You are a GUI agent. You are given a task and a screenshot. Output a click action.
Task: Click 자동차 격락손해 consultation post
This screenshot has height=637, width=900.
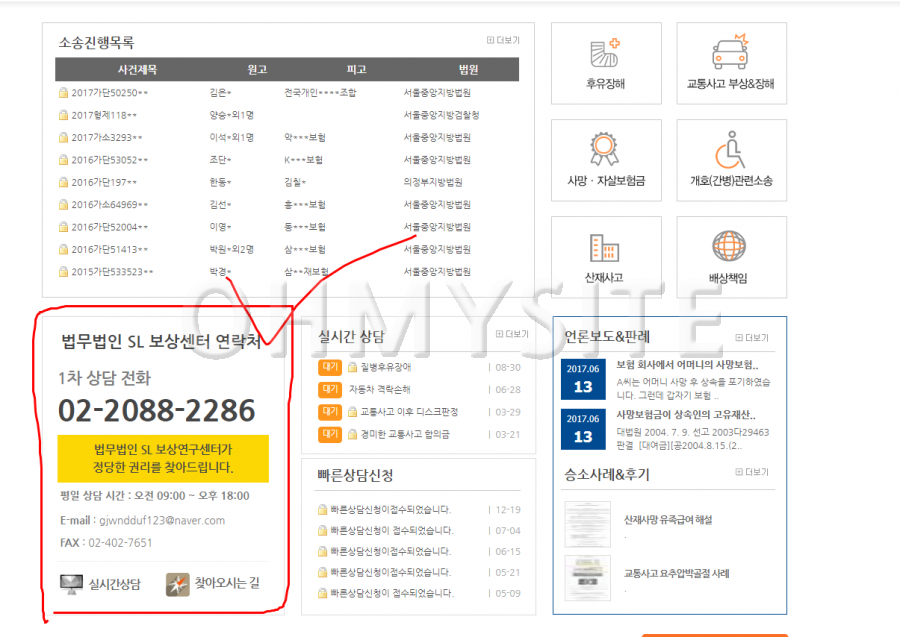[x=378, y=390]
